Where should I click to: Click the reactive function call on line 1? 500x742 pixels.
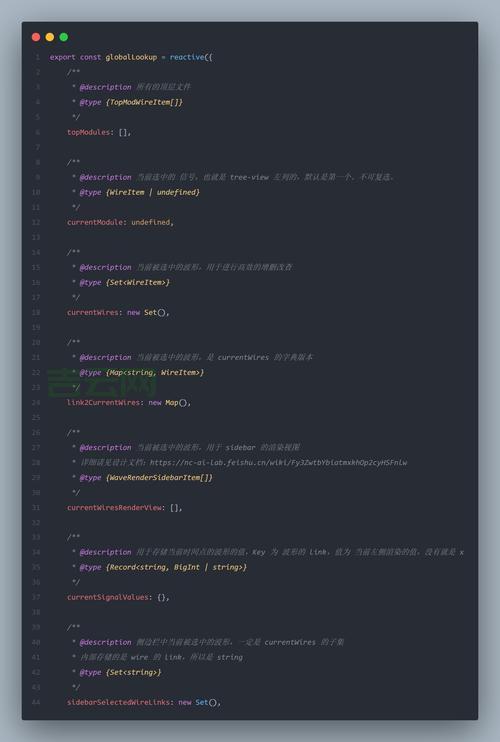point(187,57)
